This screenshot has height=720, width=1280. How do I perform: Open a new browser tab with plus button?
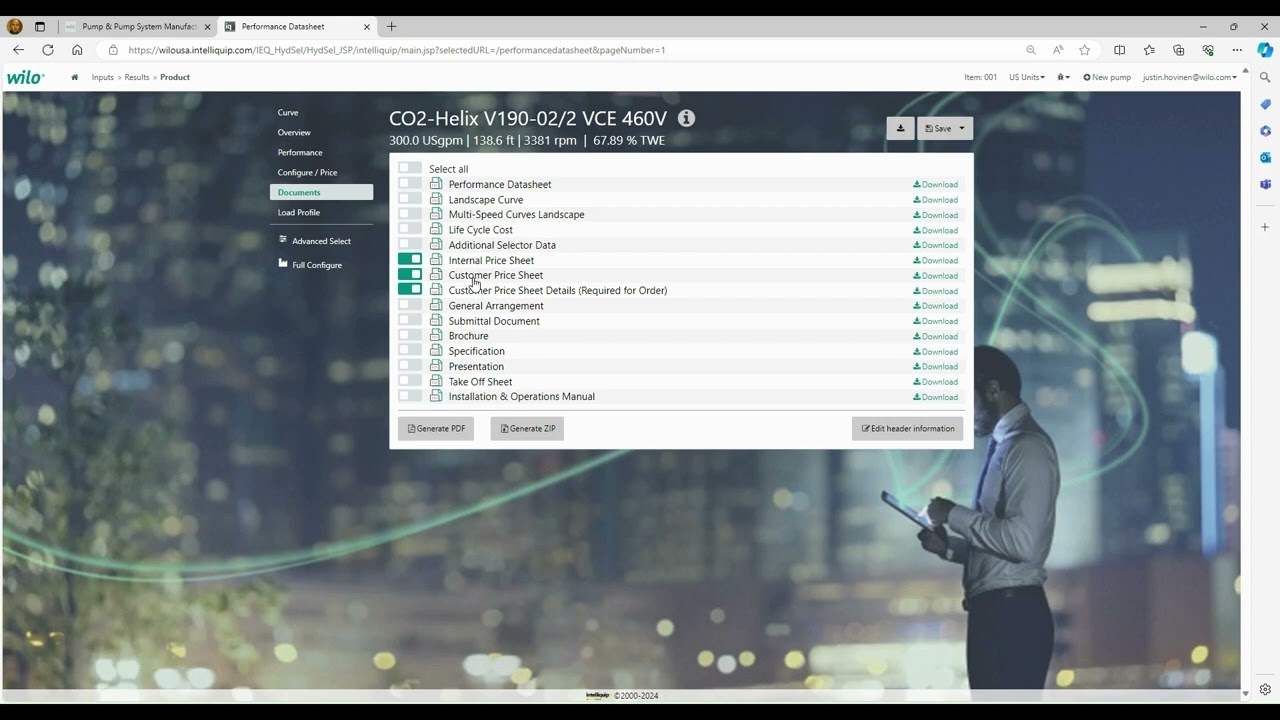(391, 27)
